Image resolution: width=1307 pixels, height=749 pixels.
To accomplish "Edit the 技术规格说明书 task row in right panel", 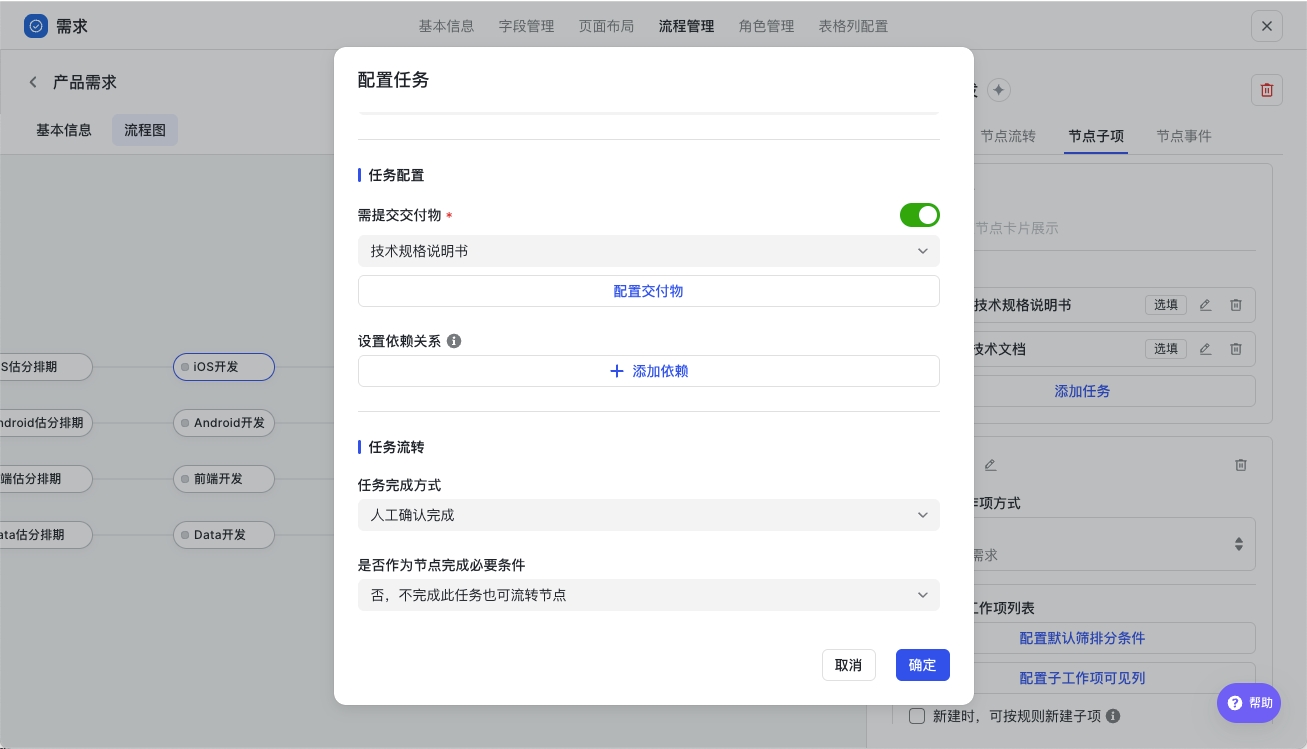I will click(x=1205, y=305).
